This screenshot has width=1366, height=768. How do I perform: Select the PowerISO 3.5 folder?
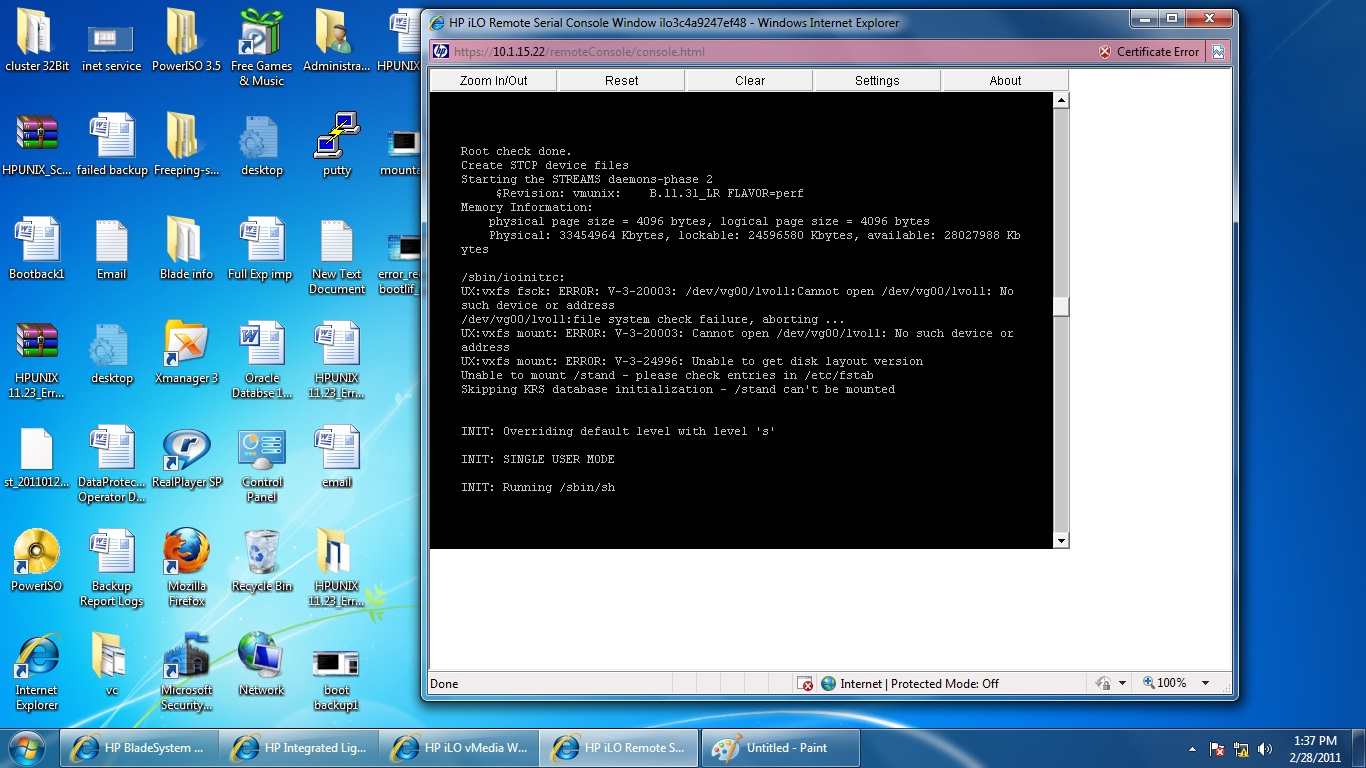click(186, 42)
